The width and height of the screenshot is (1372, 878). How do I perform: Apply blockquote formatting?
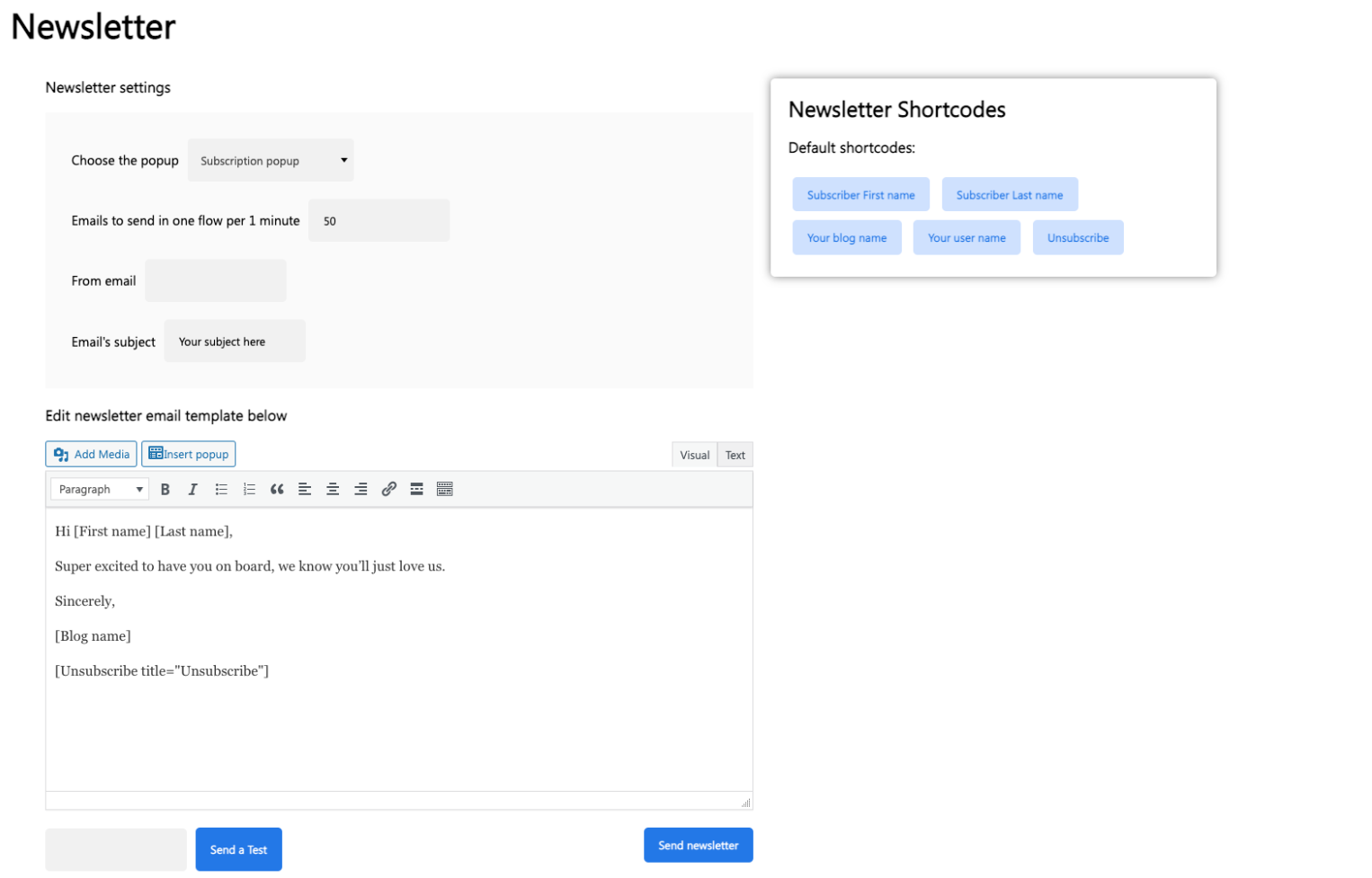[277, 490]
